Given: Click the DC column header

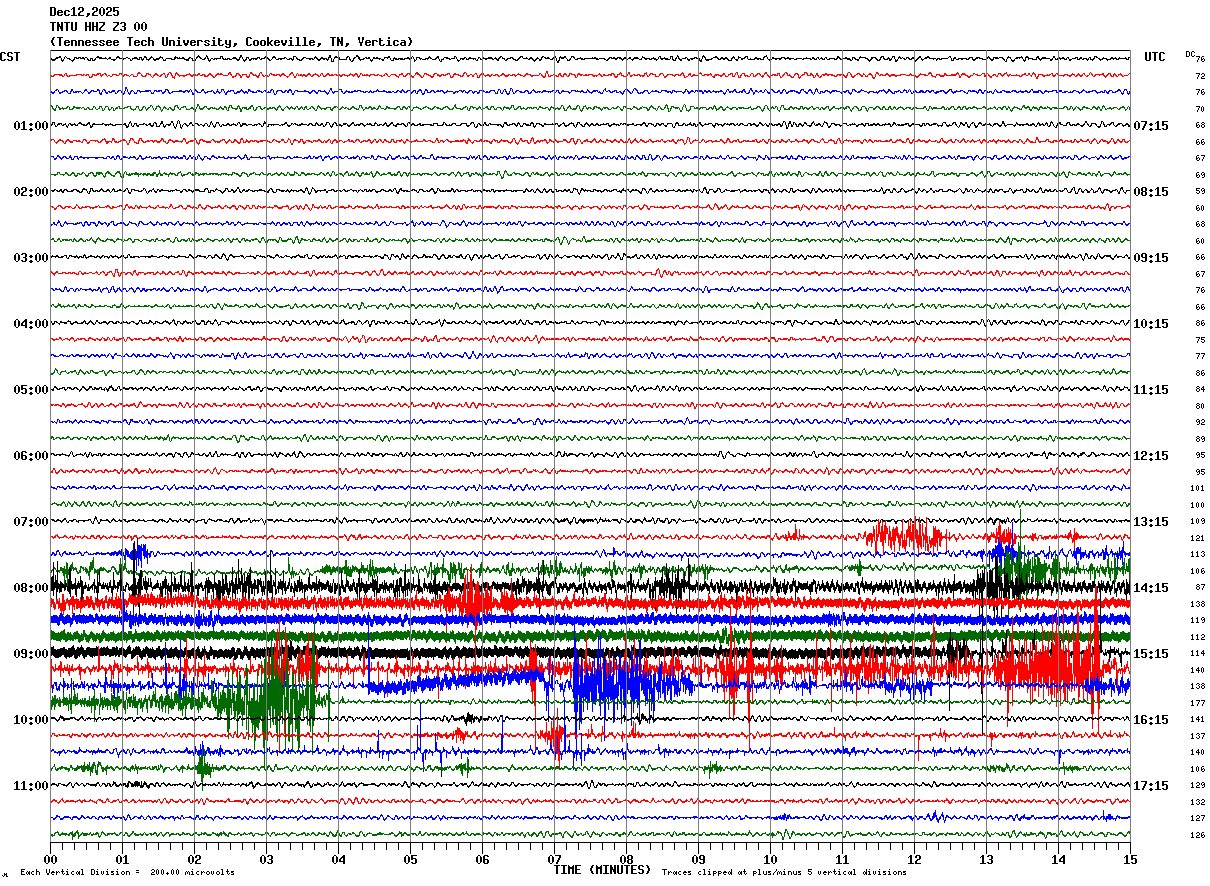Looking at the screenshot, I should (1190, 54).
